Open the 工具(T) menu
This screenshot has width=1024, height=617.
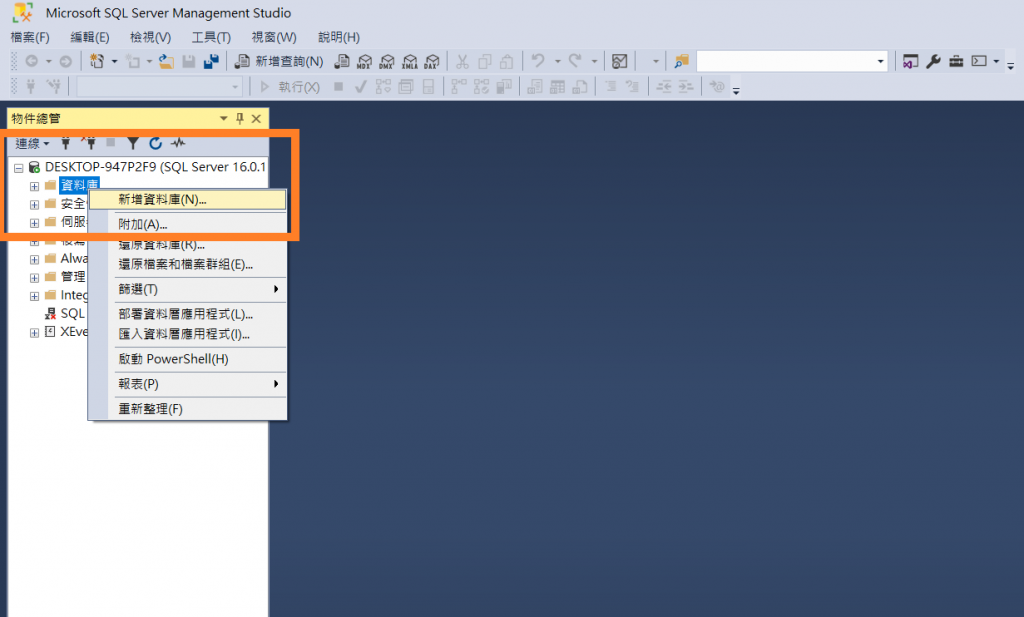pos(211,37)
